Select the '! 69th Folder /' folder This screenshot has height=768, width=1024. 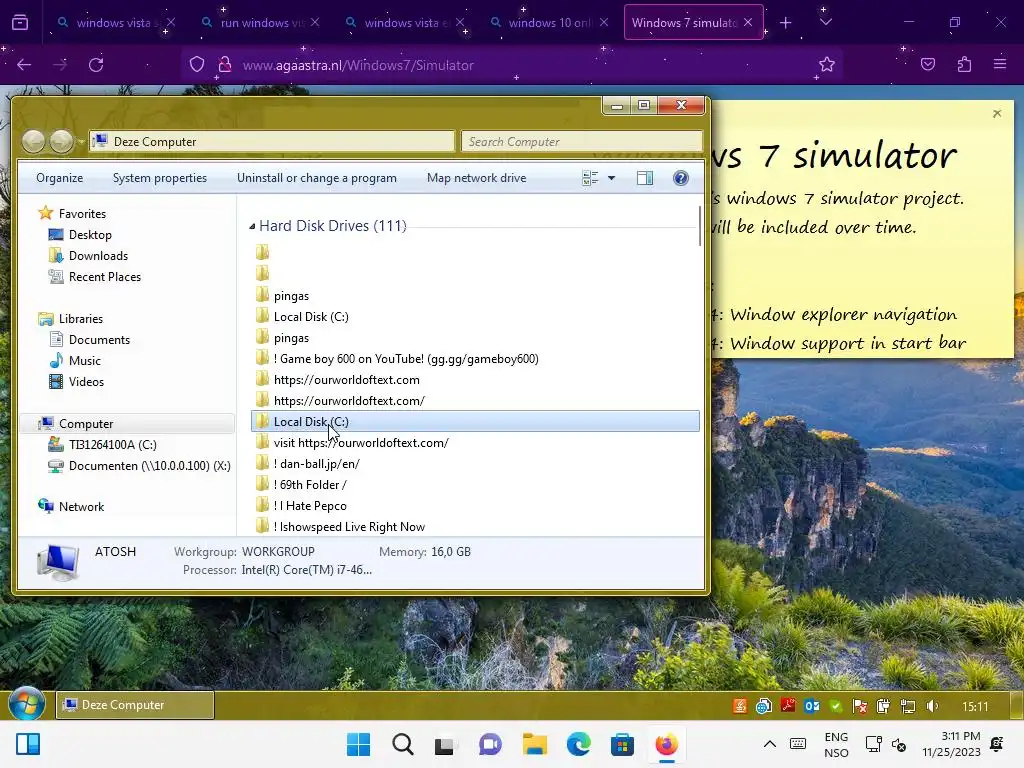click(x=475, y=485)
